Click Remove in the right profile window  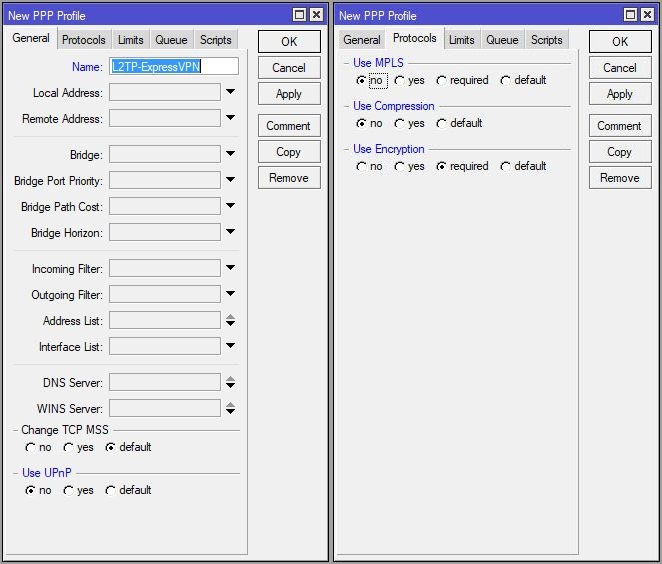click(x=620, y=178)
